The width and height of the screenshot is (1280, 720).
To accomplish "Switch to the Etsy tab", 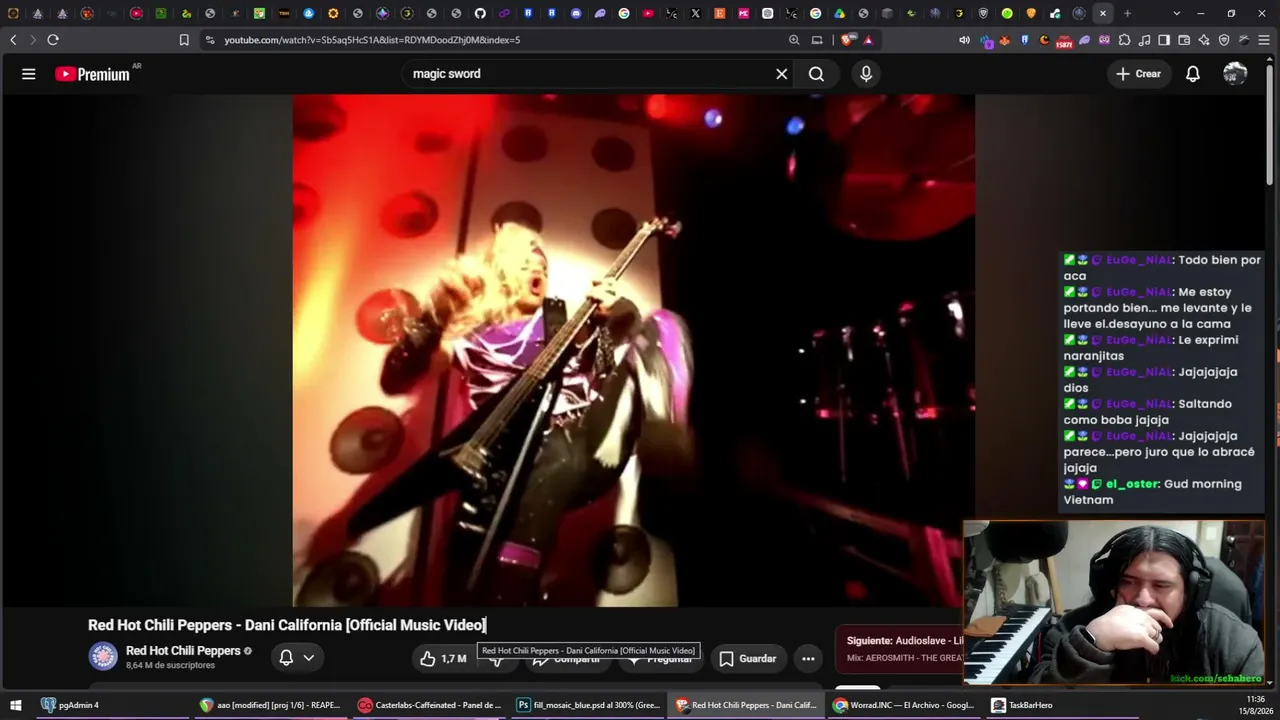I will tap(720, 14).
